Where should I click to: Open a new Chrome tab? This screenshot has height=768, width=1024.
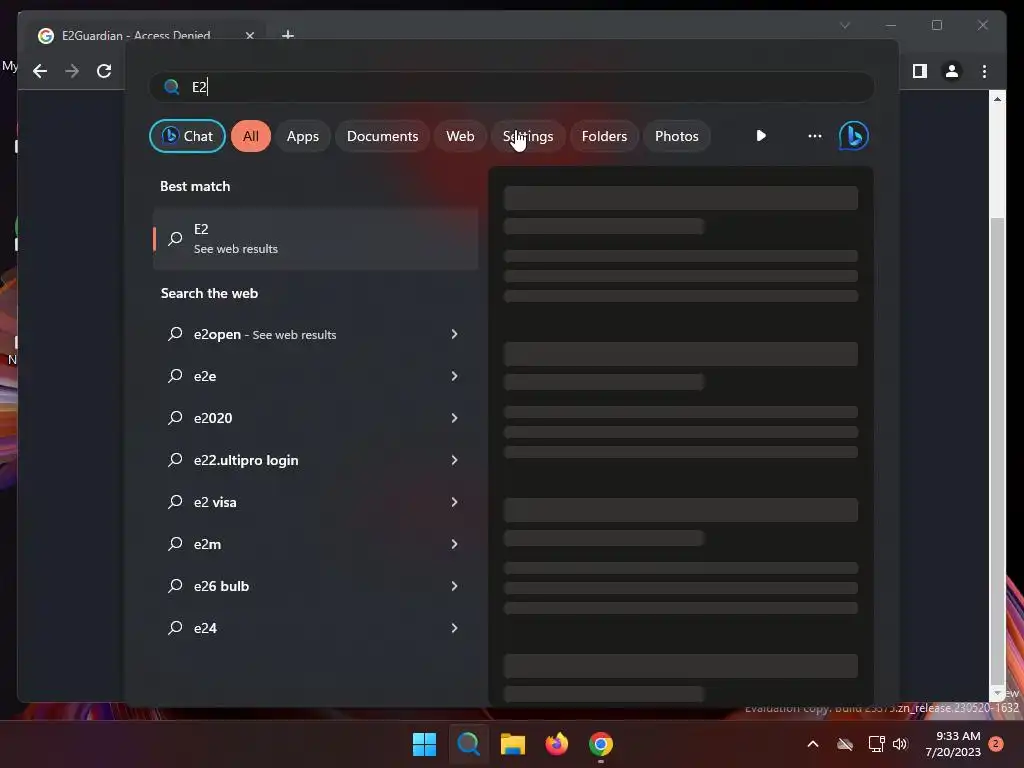click(x=287, y=35)
